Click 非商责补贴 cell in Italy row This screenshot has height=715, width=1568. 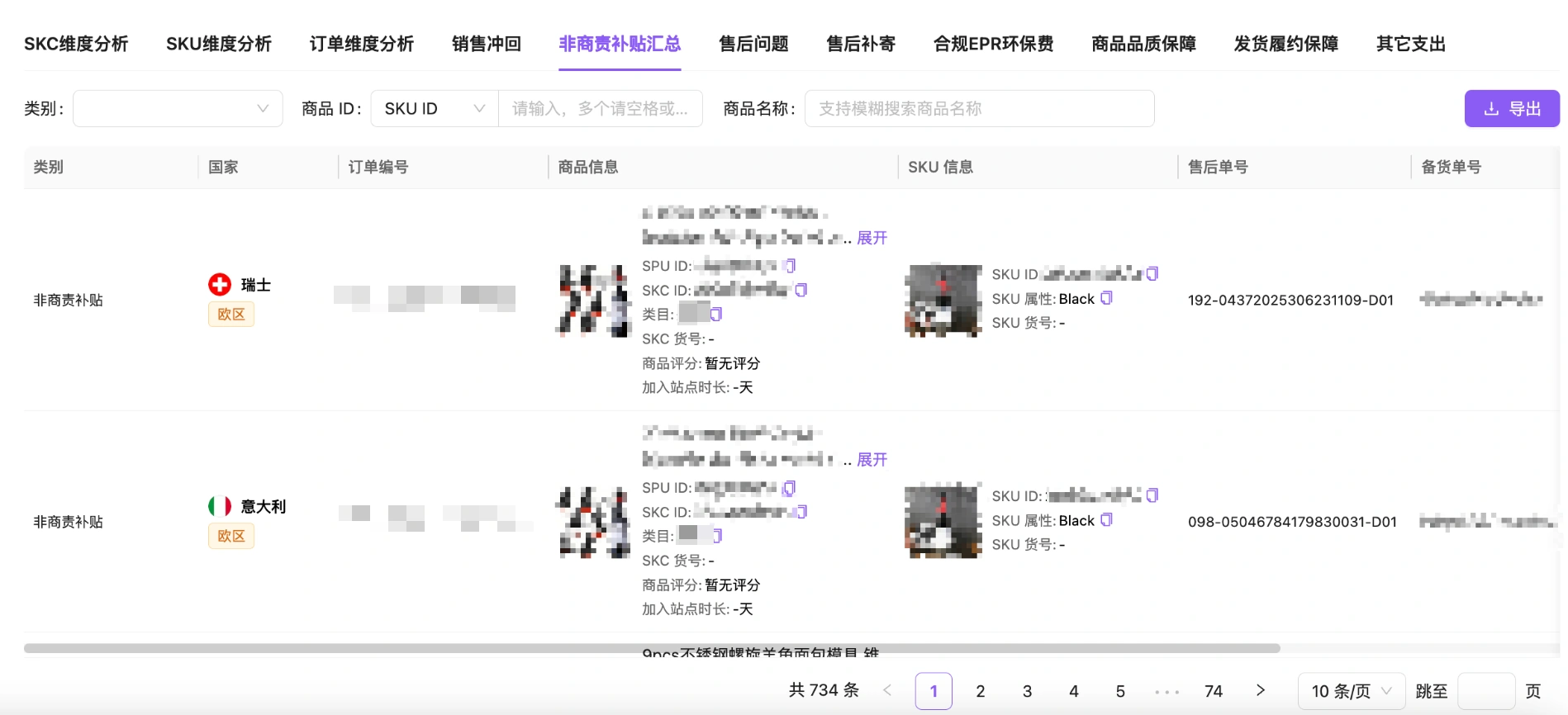point(68,522)
